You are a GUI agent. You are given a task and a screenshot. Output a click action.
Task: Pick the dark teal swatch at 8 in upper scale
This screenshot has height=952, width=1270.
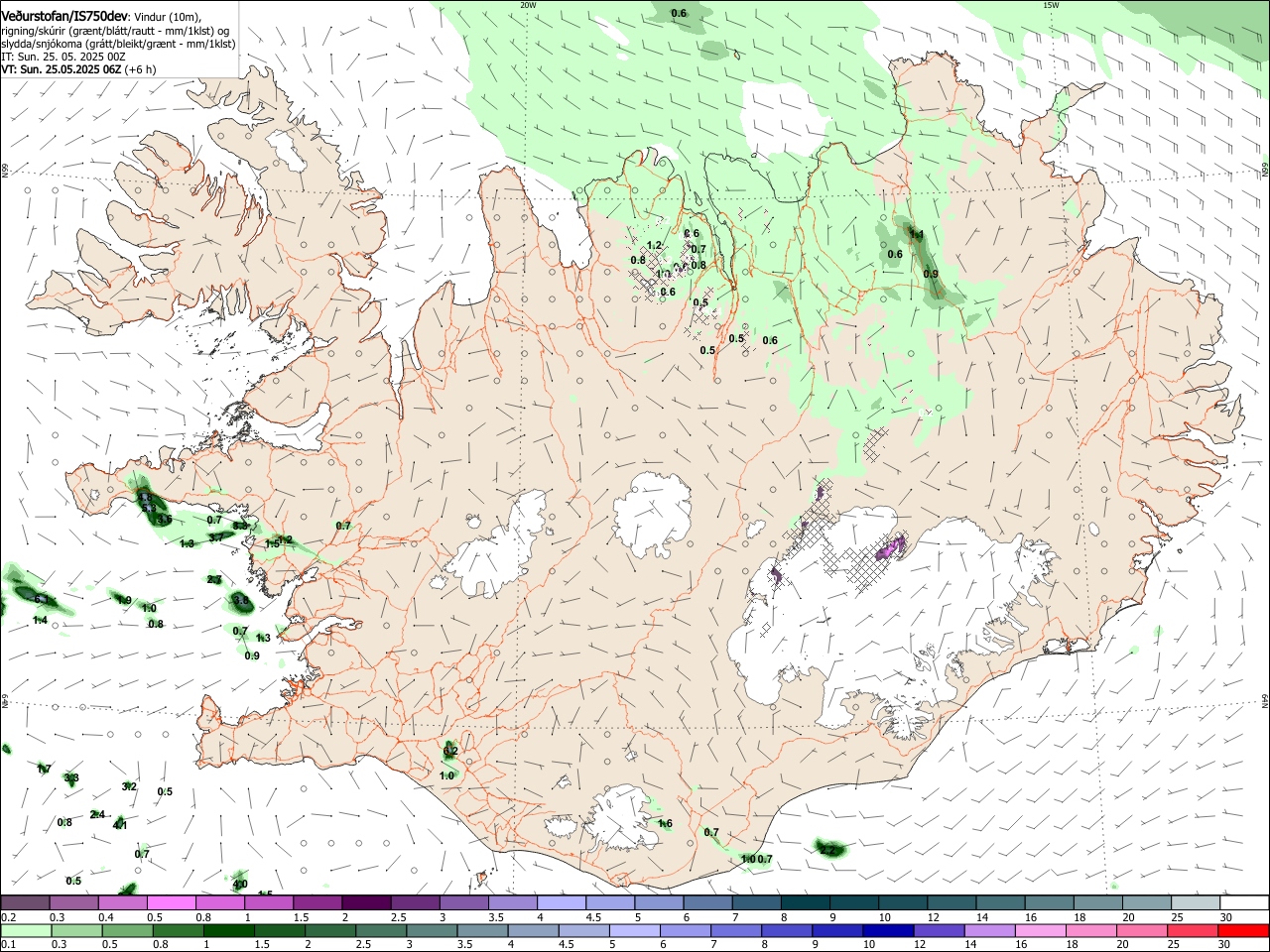(805, 902)
